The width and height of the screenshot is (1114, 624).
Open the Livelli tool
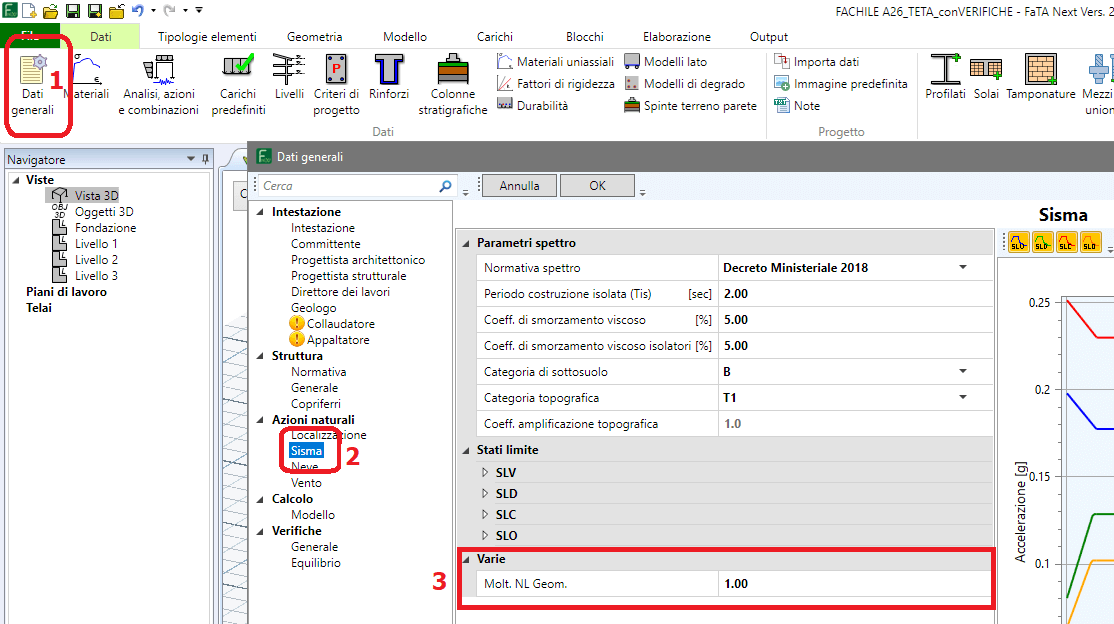[x=289, y=77]
